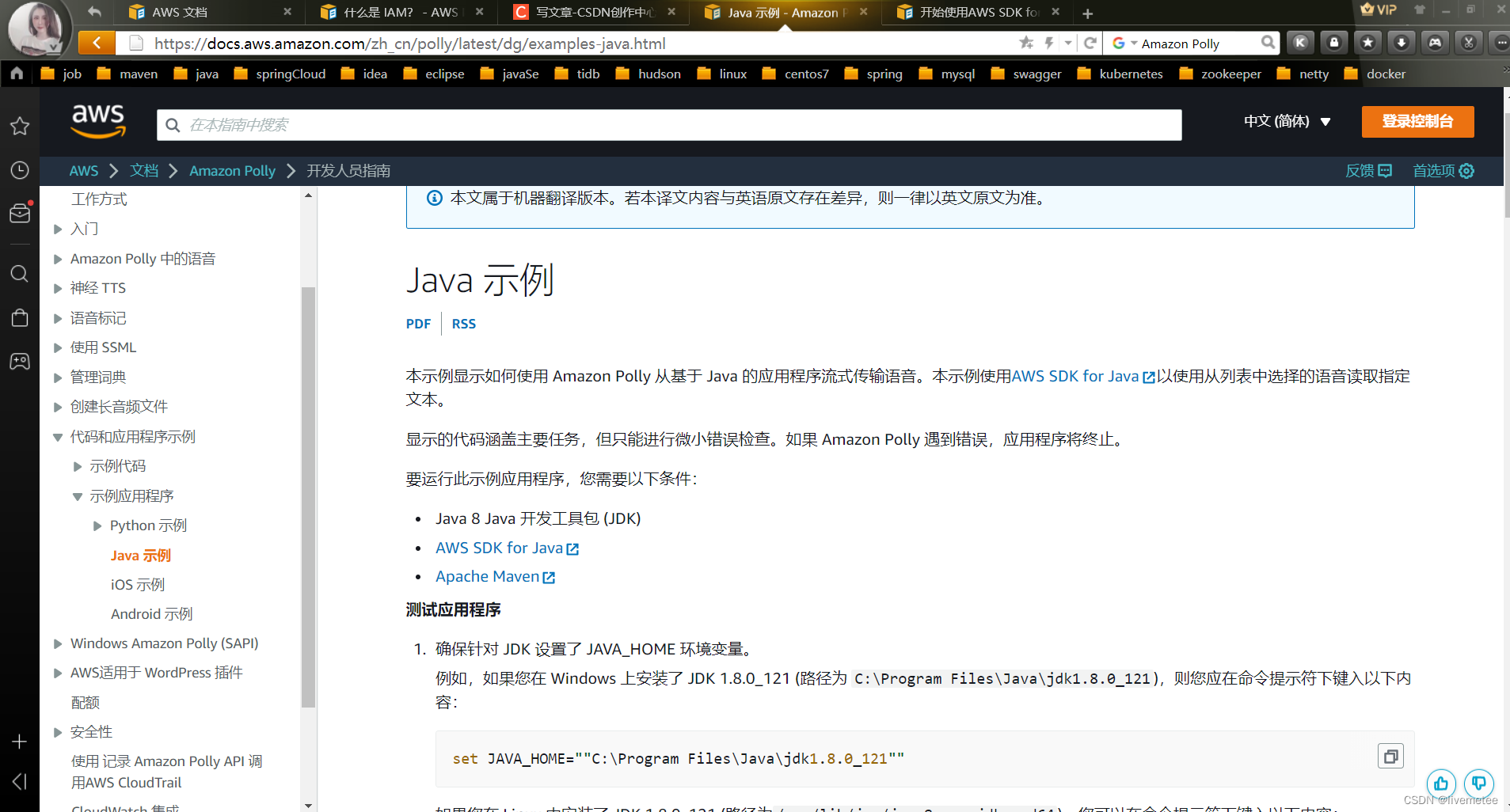Click the bookmark star in address bar
Screen dimensions: 1510x812
pos(1026,43)
